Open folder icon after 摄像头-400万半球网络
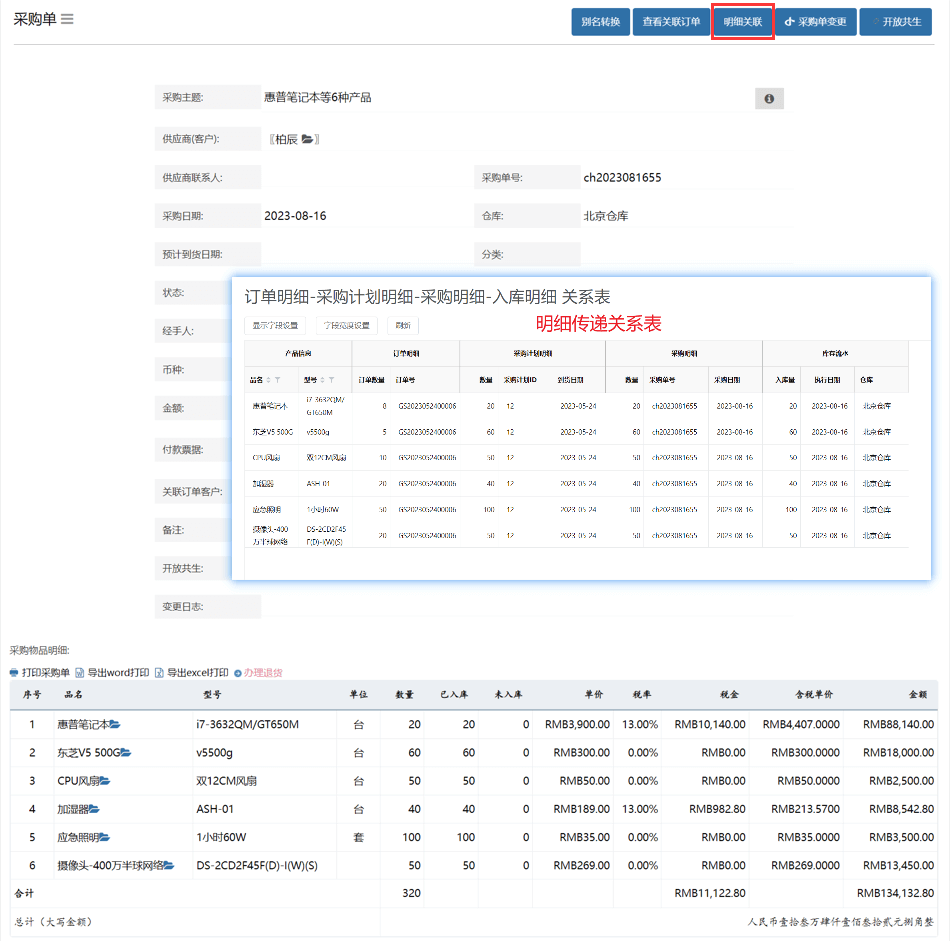This screenshot has height=941, width=950. (x=169, y=864)
